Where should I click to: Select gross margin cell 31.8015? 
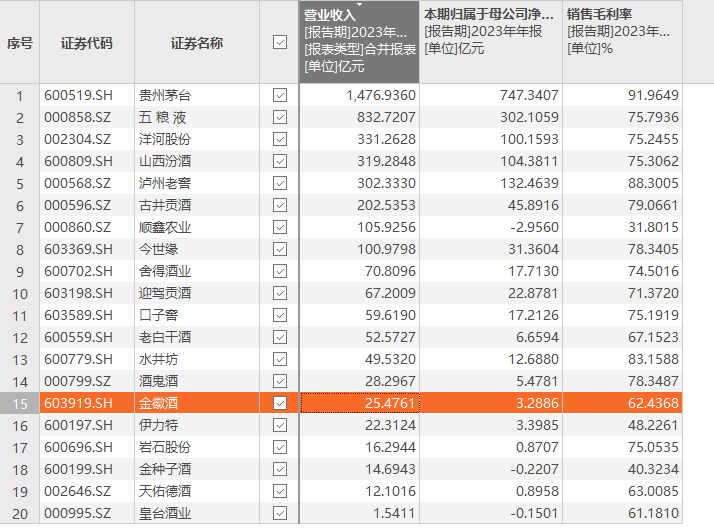pyautogui.click(x=622, y=227)
